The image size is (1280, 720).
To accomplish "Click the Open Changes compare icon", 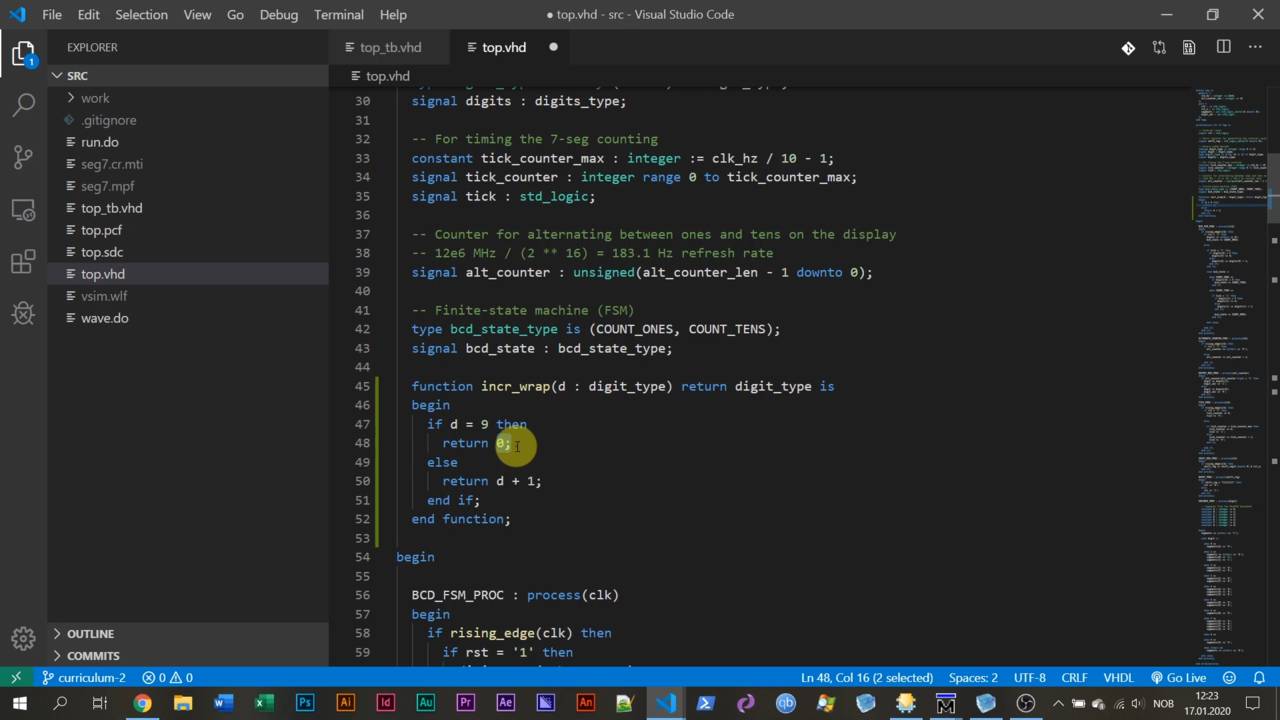I will tap(1159, 47).
